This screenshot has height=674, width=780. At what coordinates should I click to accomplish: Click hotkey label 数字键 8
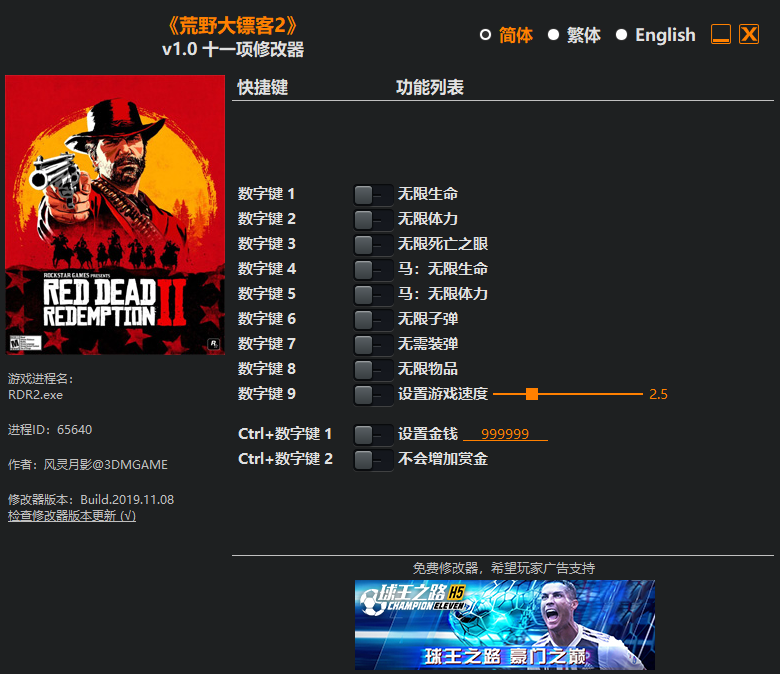point(267,369)
